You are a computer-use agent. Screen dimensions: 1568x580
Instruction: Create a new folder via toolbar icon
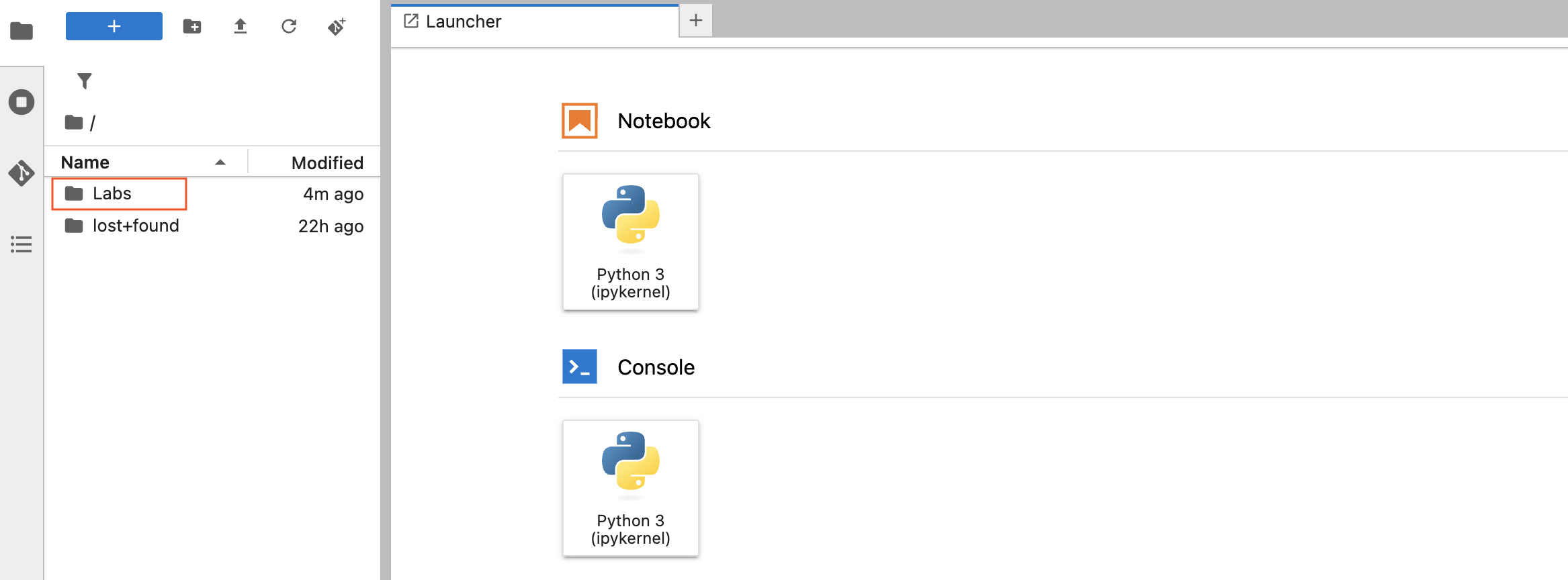point(192,26)
